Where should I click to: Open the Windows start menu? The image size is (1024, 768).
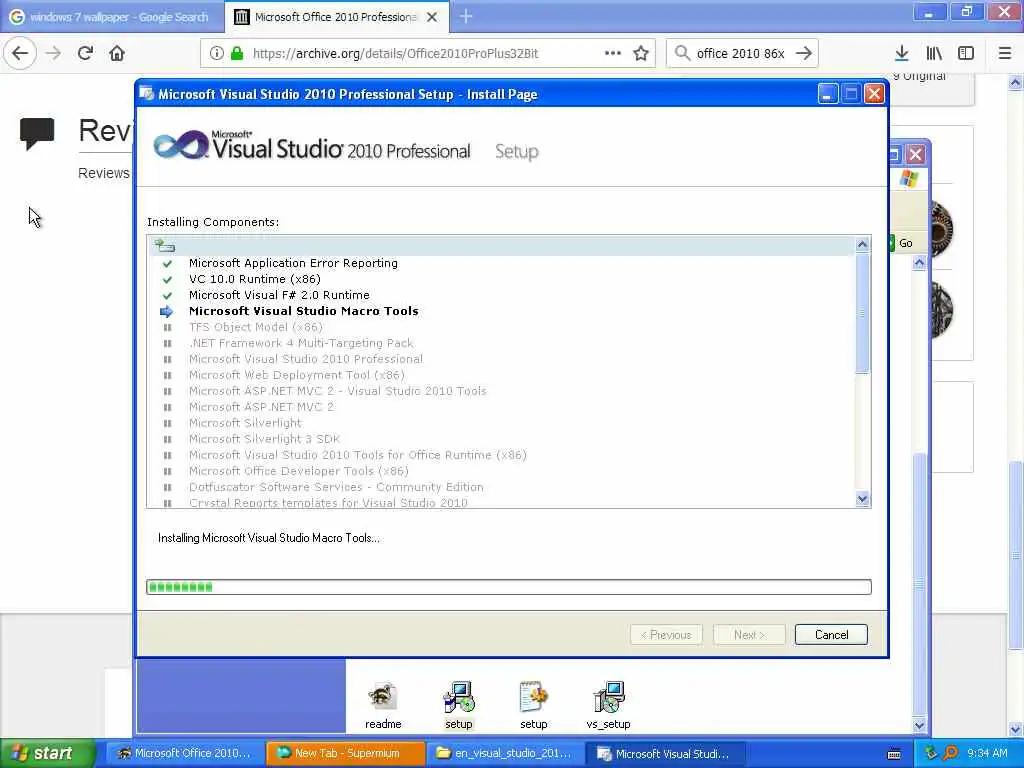pos(47,753)
